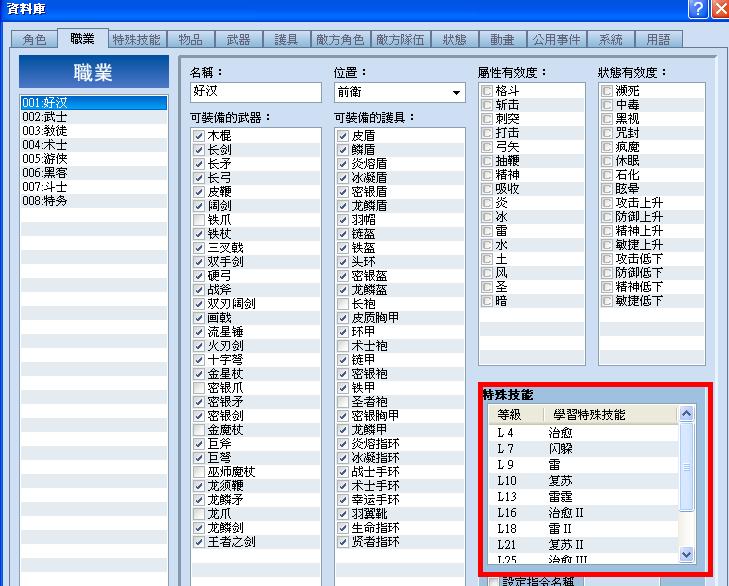Select class 007:斗士 in the list
Viewport: 729px width, 586px height.
pyautogui.click(x=93, y=186)
